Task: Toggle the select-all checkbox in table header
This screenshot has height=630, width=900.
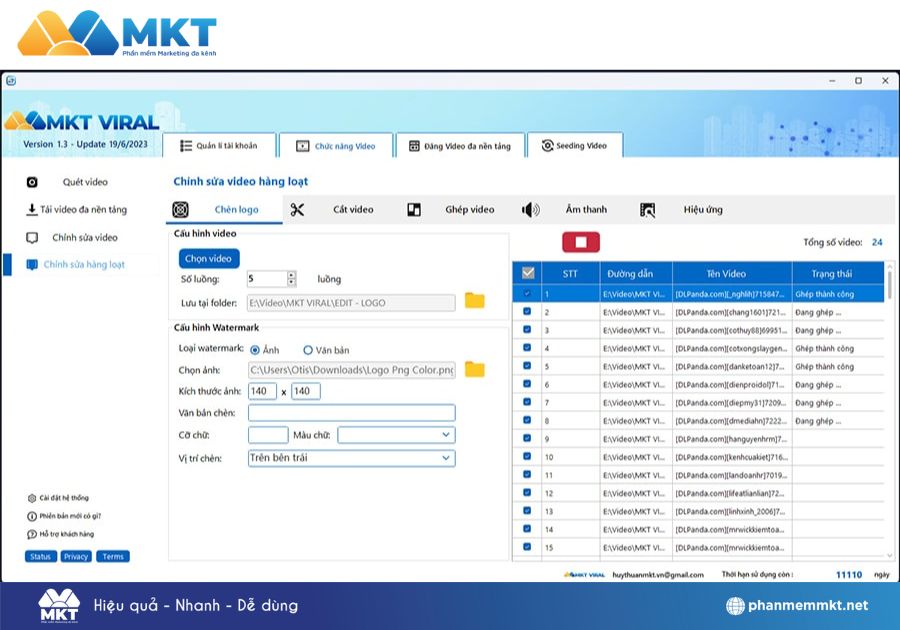Action: coord(528,273)
